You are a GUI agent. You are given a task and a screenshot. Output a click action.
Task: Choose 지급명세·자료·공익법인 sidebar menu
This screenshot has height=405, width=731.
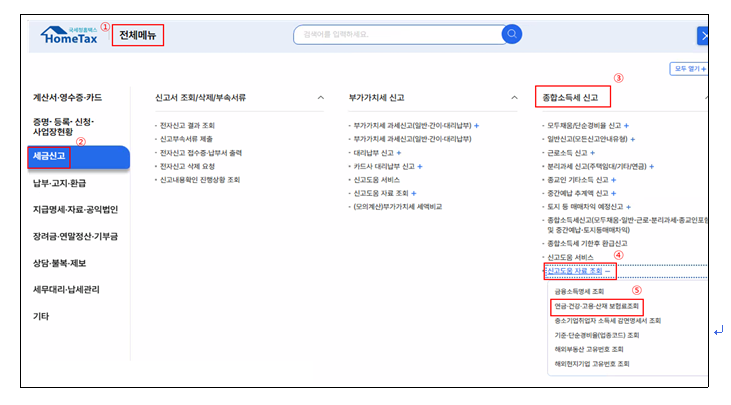pos(75,209)
